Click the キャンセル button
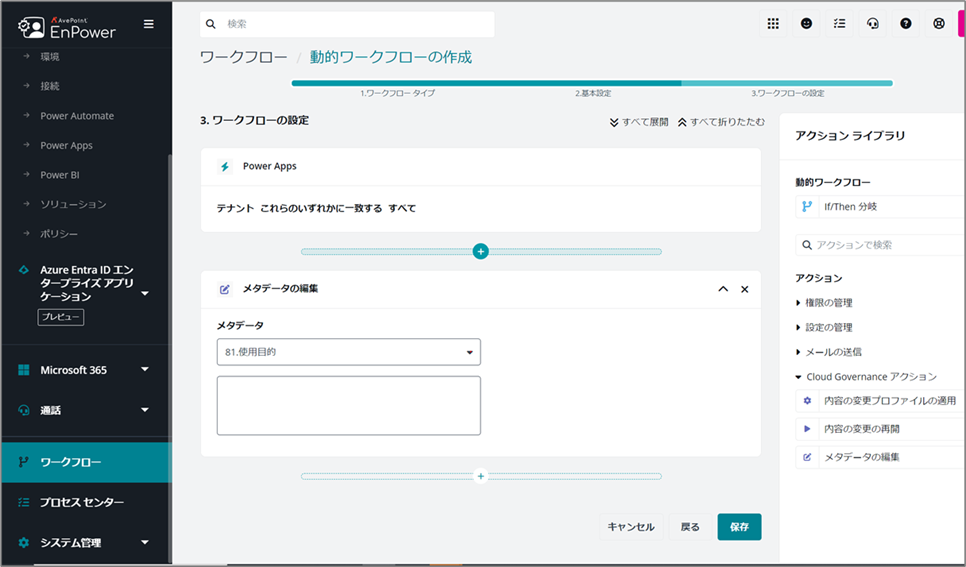This screenshot has width=966, height=567. pos(631,527)
